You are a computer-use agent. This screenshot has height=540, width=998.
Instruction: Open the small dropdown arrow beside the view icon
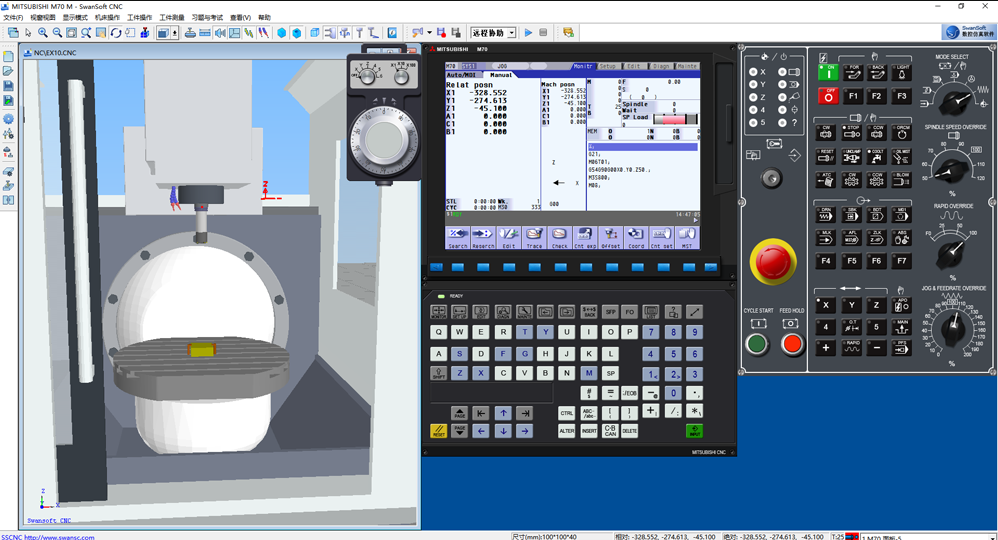(176, 33)
